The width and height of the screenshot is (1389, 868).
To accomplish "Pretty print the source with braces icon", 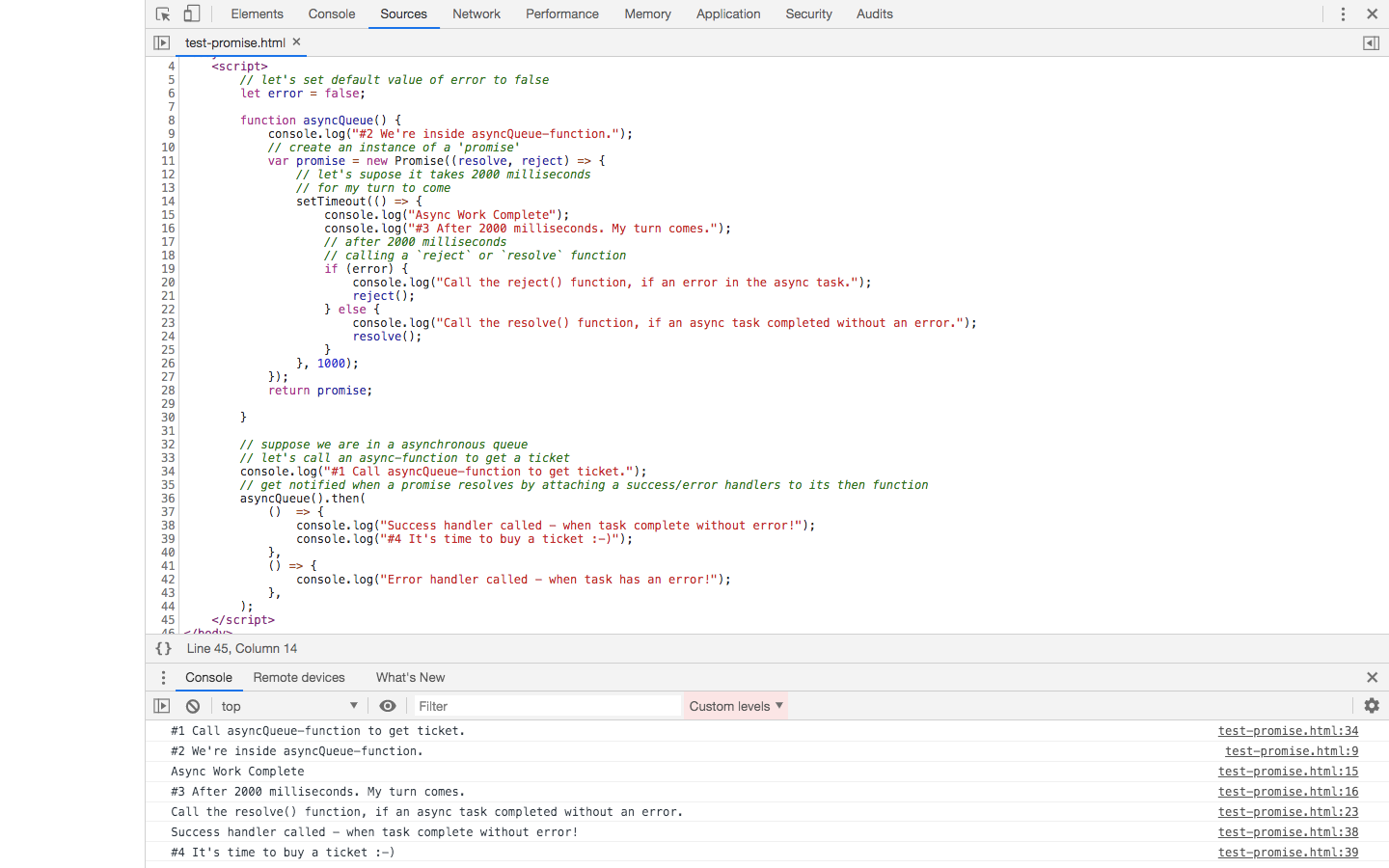I will pyautogui.click(x=164, y=649).
